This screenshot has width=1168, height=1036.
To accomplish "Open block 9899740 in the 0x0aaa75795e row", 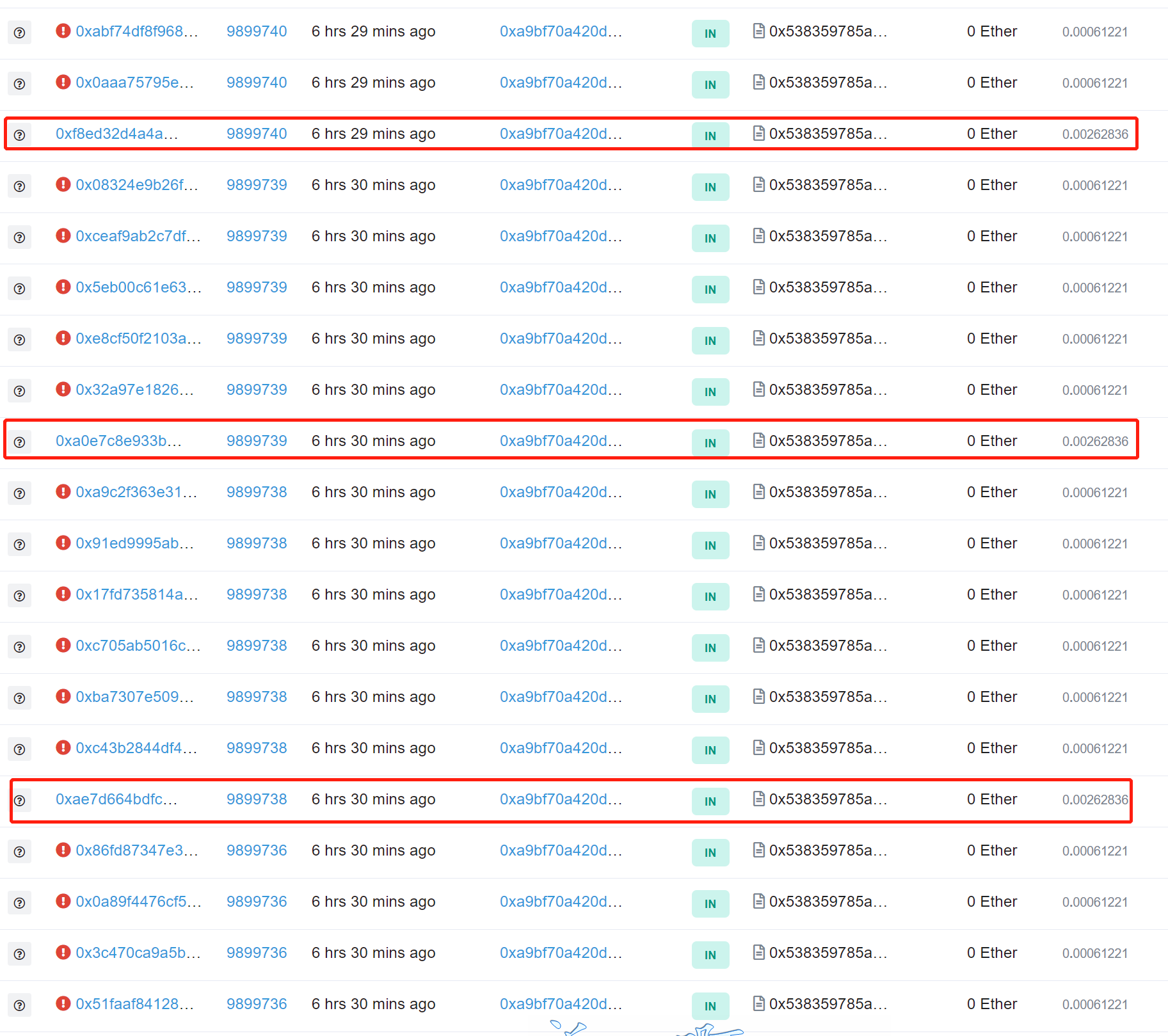I will tap(257, 83).
